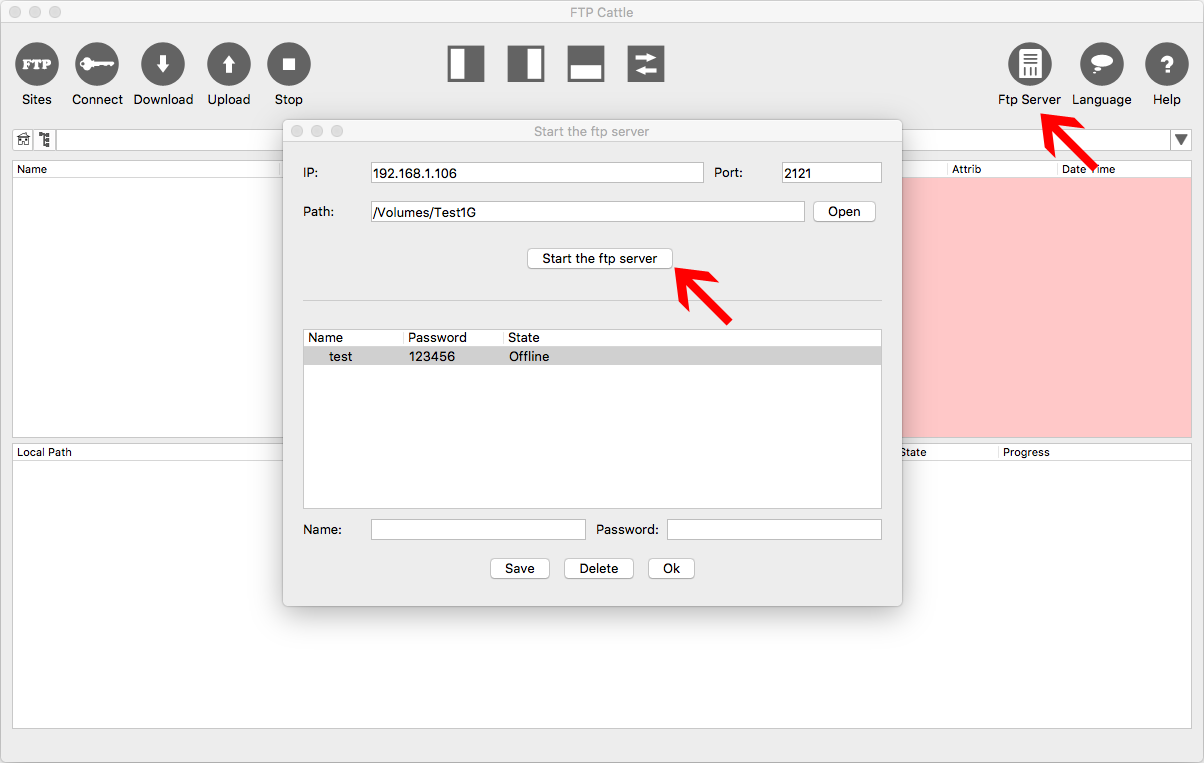
Task: Open the Language icon
Action: [1102, 64]
